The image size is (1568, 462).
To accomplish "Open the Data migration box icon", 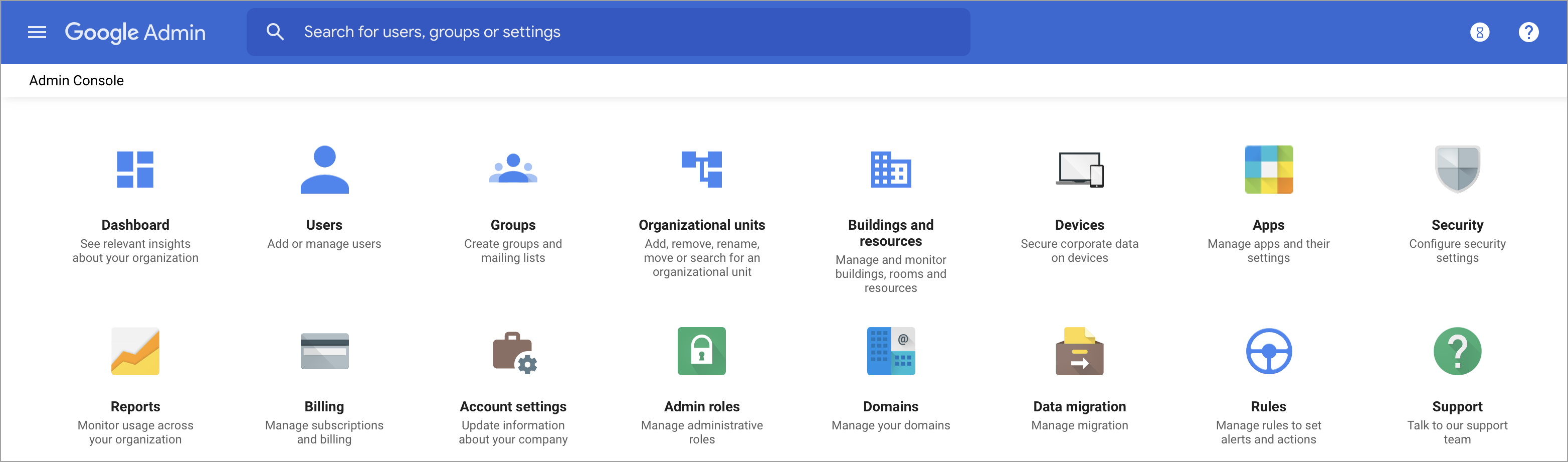I will click(x=1080, y=351).
